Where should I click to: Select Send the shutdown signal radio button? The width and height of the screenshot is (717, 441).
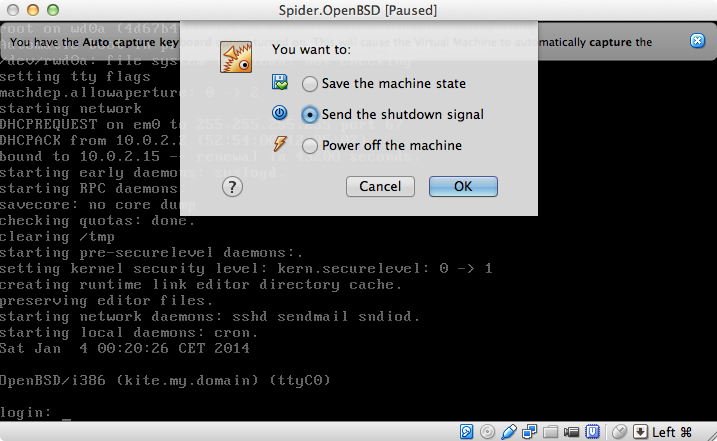click(310, 115)
